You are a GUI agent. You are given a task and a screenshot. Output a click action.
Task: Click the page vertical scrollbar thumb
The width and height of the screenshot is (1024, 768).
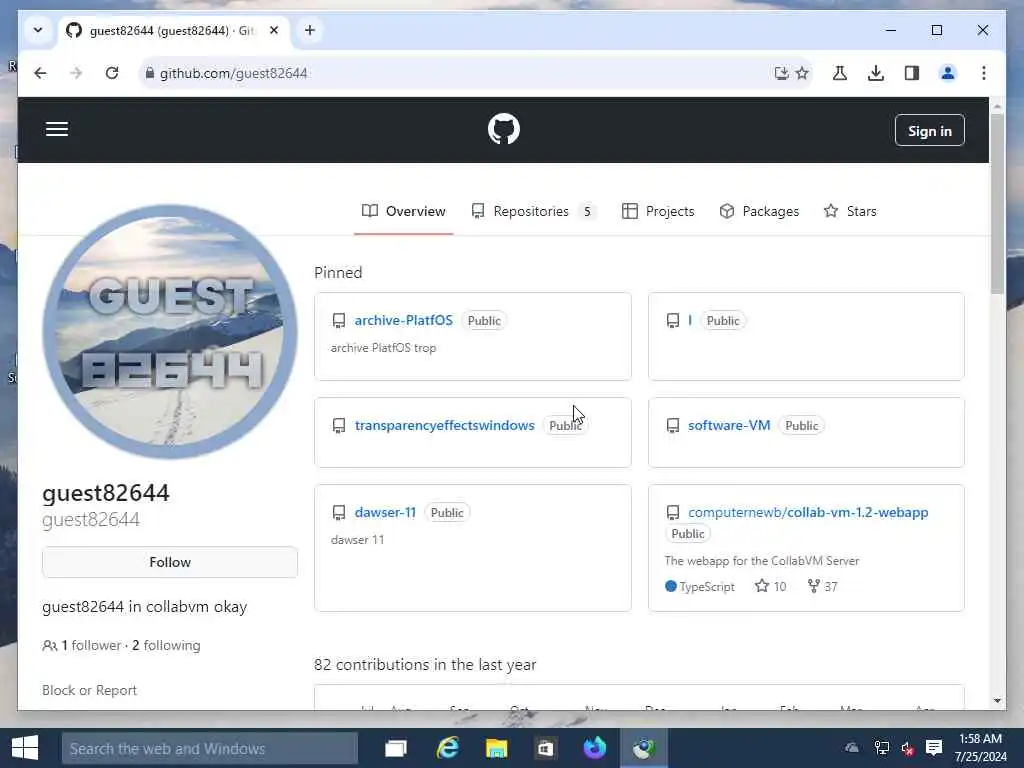[x=997, y=203]
